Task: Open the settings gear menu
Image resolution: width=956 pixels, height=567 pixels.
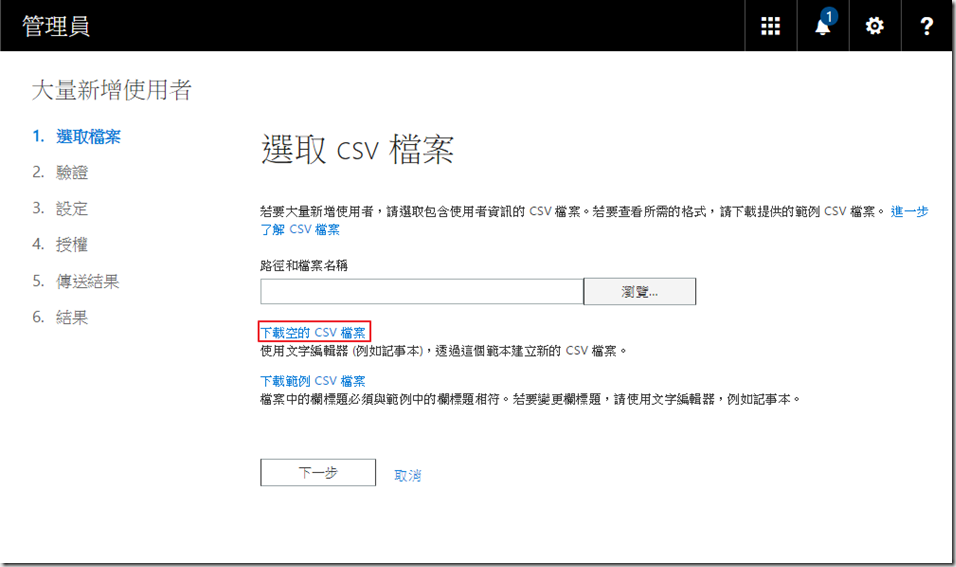Action: [x=875, y=26]
